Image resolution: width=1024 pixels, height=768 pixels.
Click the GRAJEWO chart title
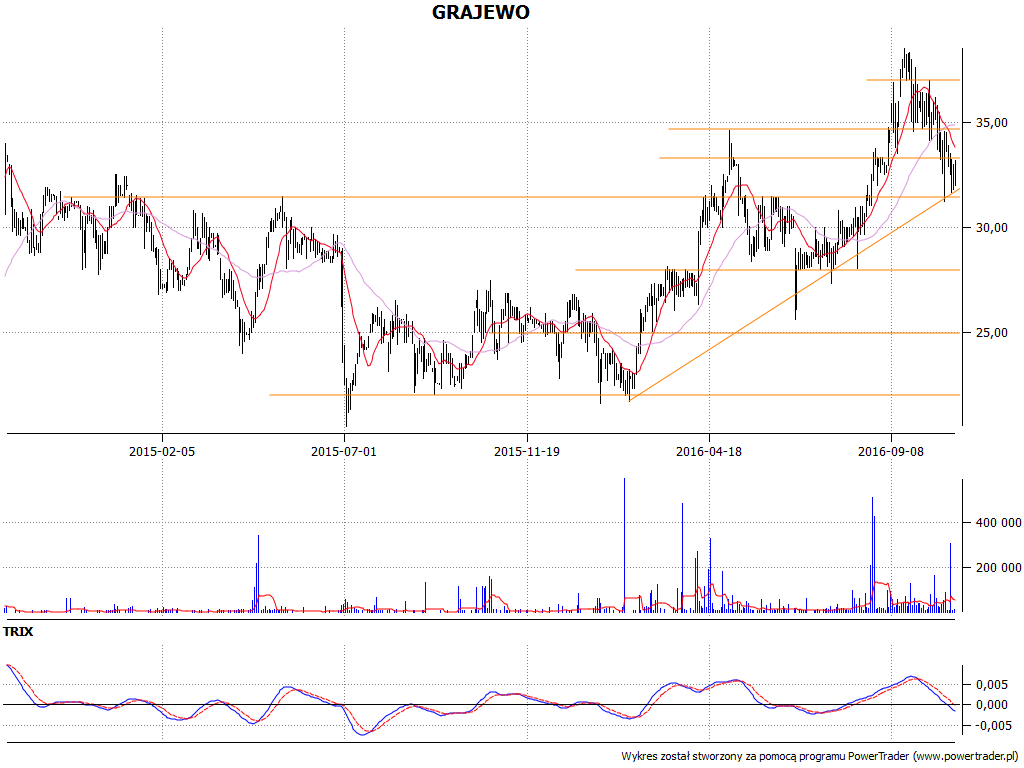pyautogui.click(x=481, y=12)
